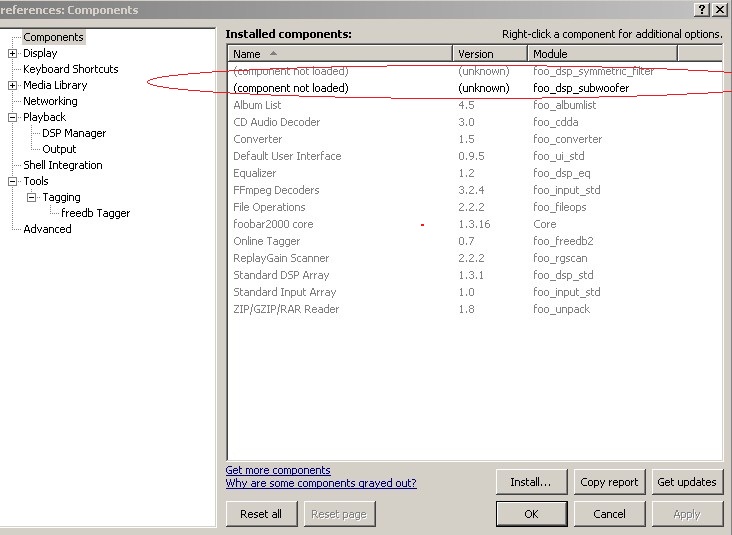Click the foo_cdda module cell
The height and width of the screenshot is (535, 732).
click(556, 122)
